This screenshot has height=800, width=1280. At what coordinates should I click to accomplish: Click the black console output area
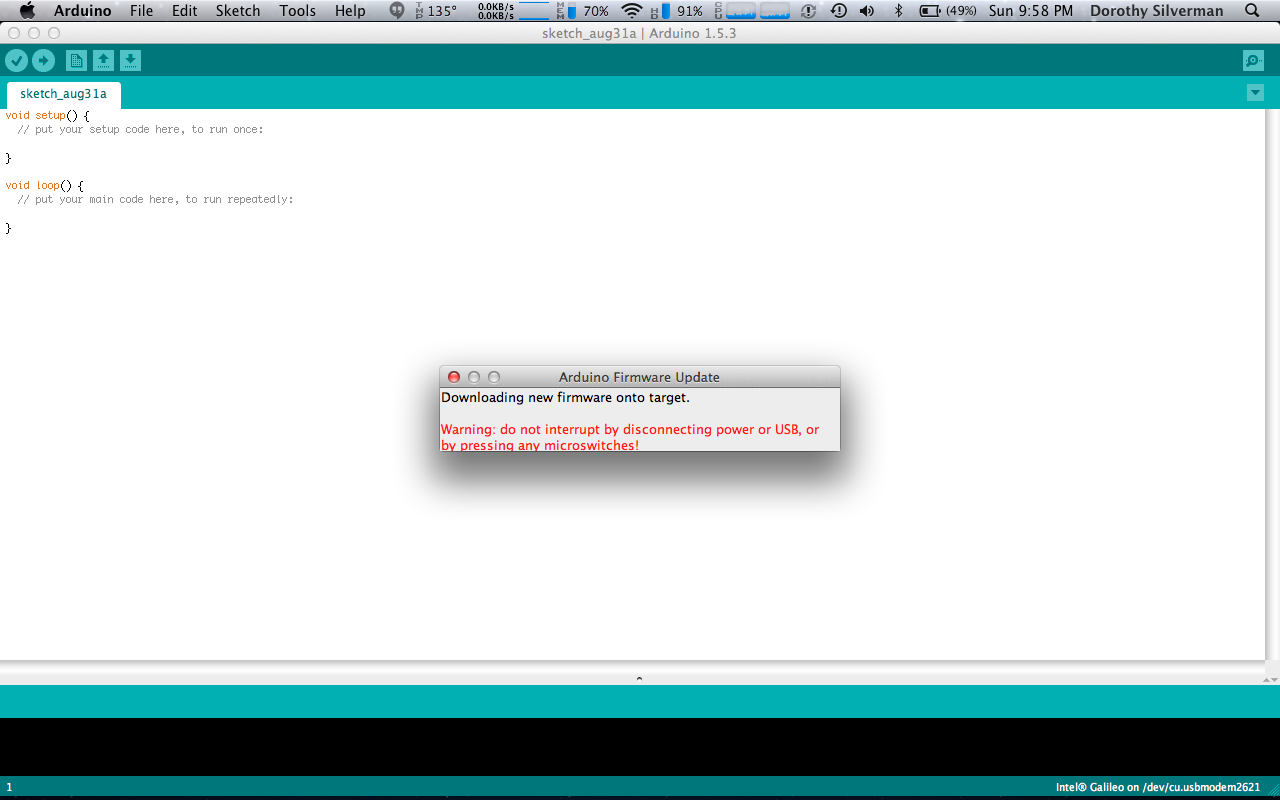coord(640,746)
